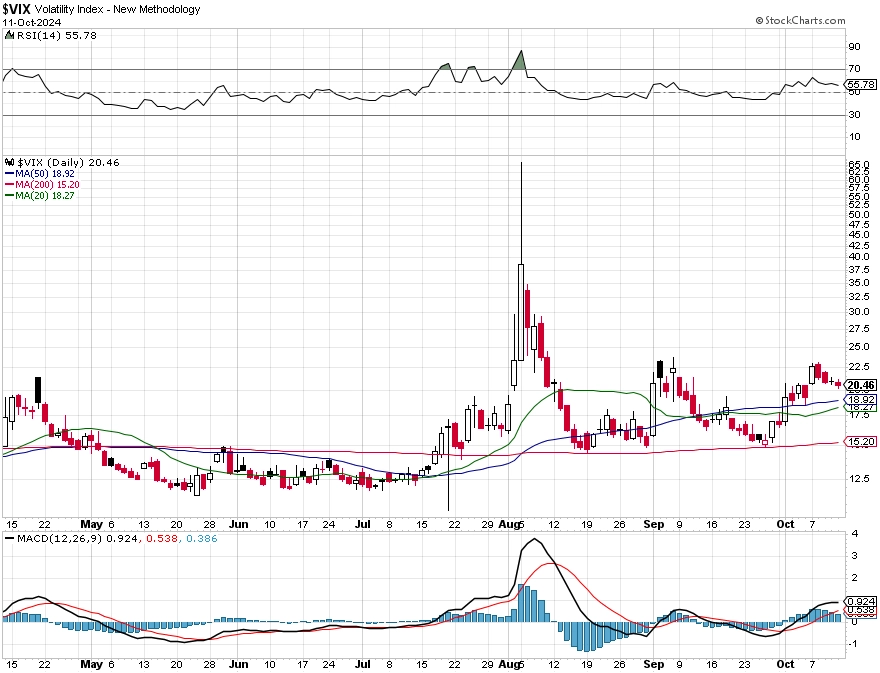880x673 pixels.
Task: Click the green MA(20) color line swatch
Action: (x=10, y=196)
